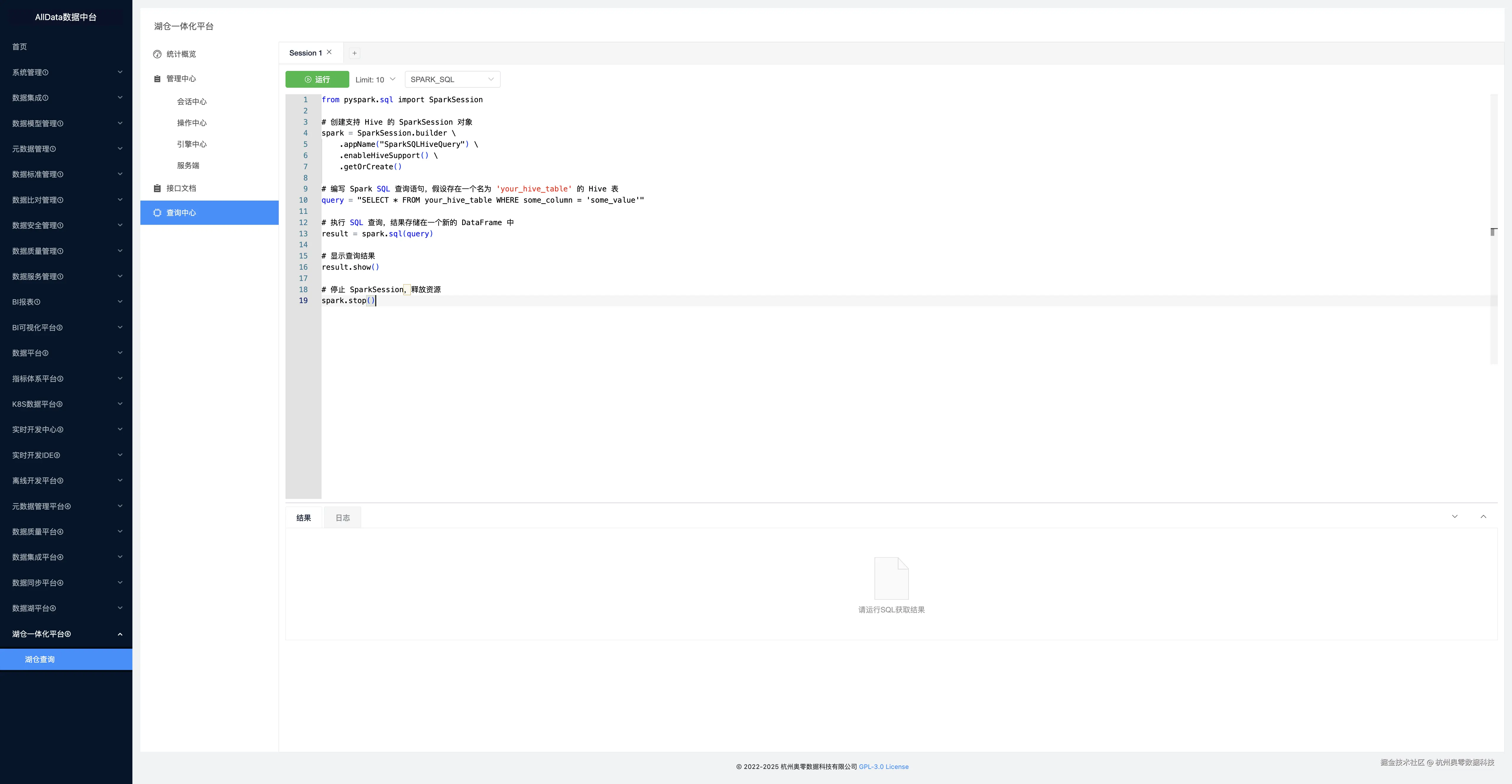This screenshot has width=1512, height=784.
Task: Click code line 10 with query string
Action: tap(483, 200)
